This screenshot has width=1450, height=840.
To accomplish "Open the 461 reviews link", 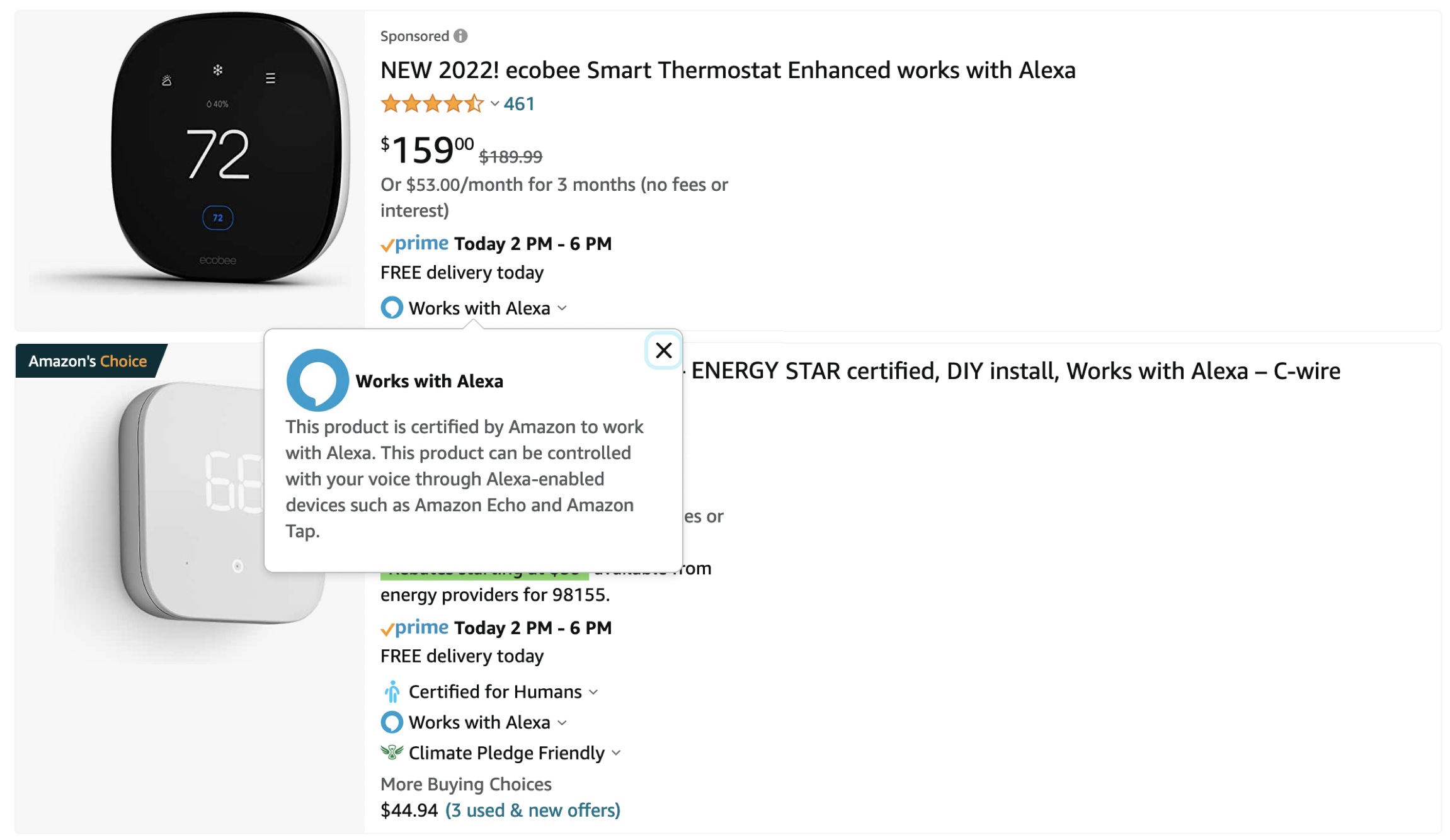I will tap(519, 104).
